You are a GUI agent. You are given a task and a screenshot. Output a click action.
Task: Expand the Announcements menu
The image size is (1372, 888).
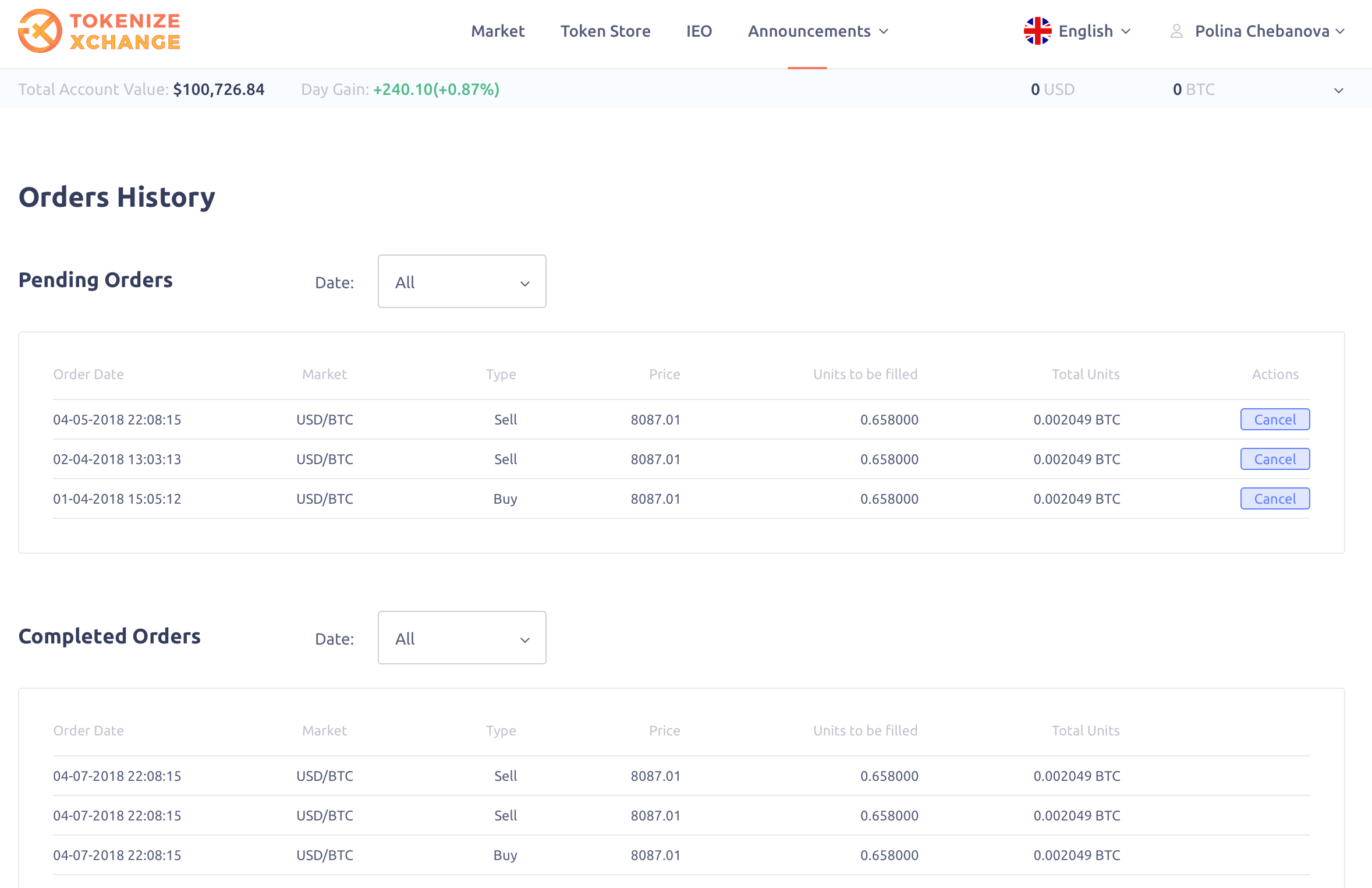(818, 31)
